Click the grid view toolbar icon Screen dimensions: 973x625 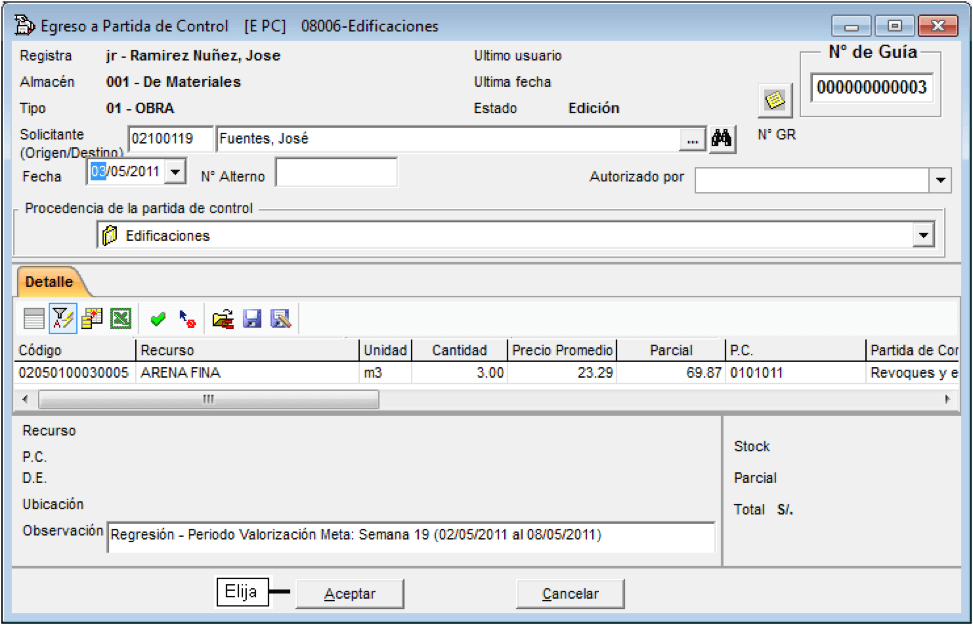coord(34,319)
